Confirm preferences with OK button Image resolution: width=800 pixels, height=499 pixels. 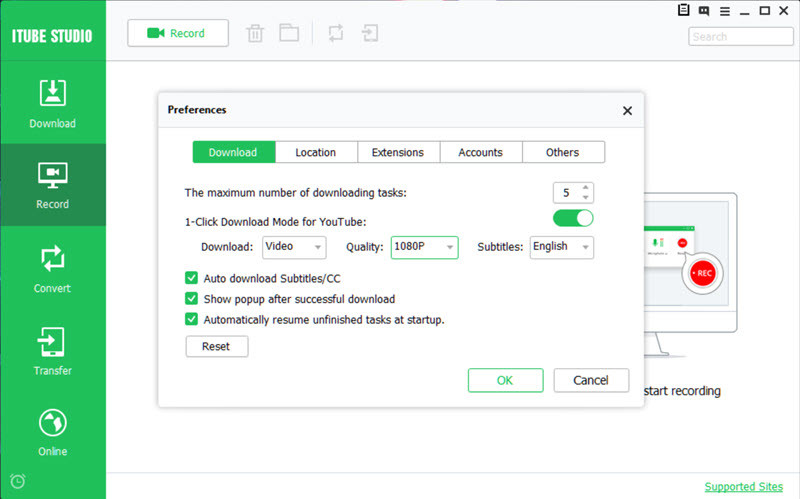pyautogui.click(x=505, y=380)
